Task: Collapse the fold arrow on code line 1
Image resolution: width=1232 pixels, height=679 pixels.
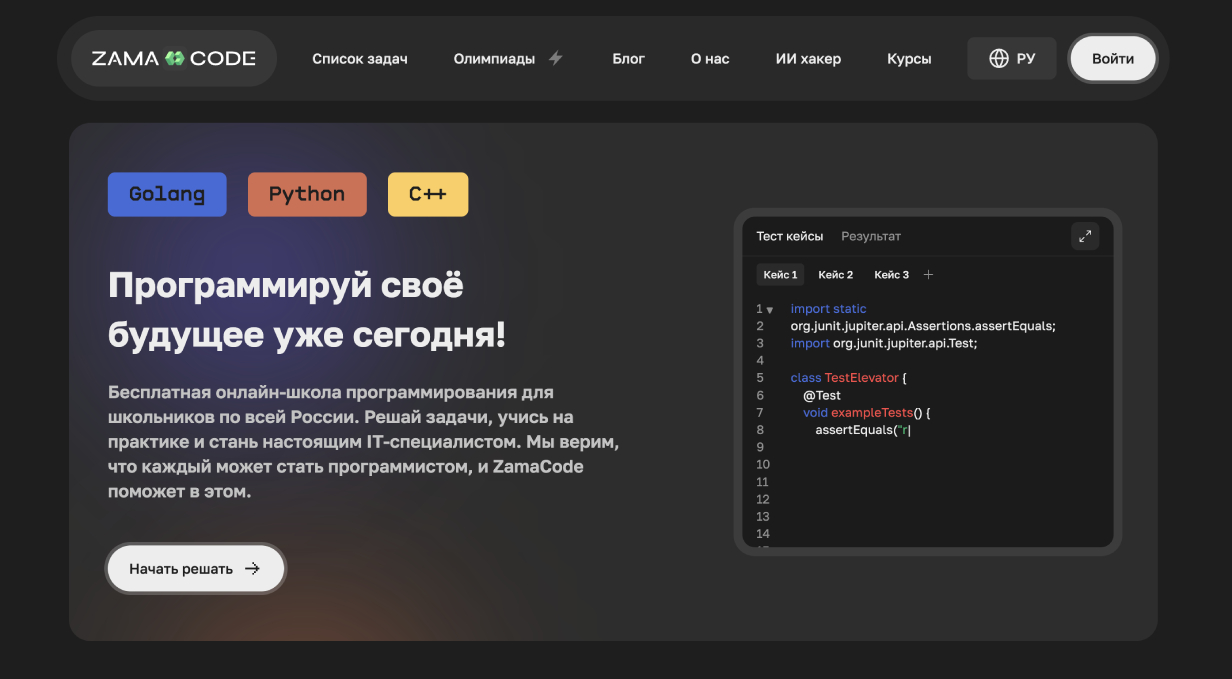Action: (769, 310)
